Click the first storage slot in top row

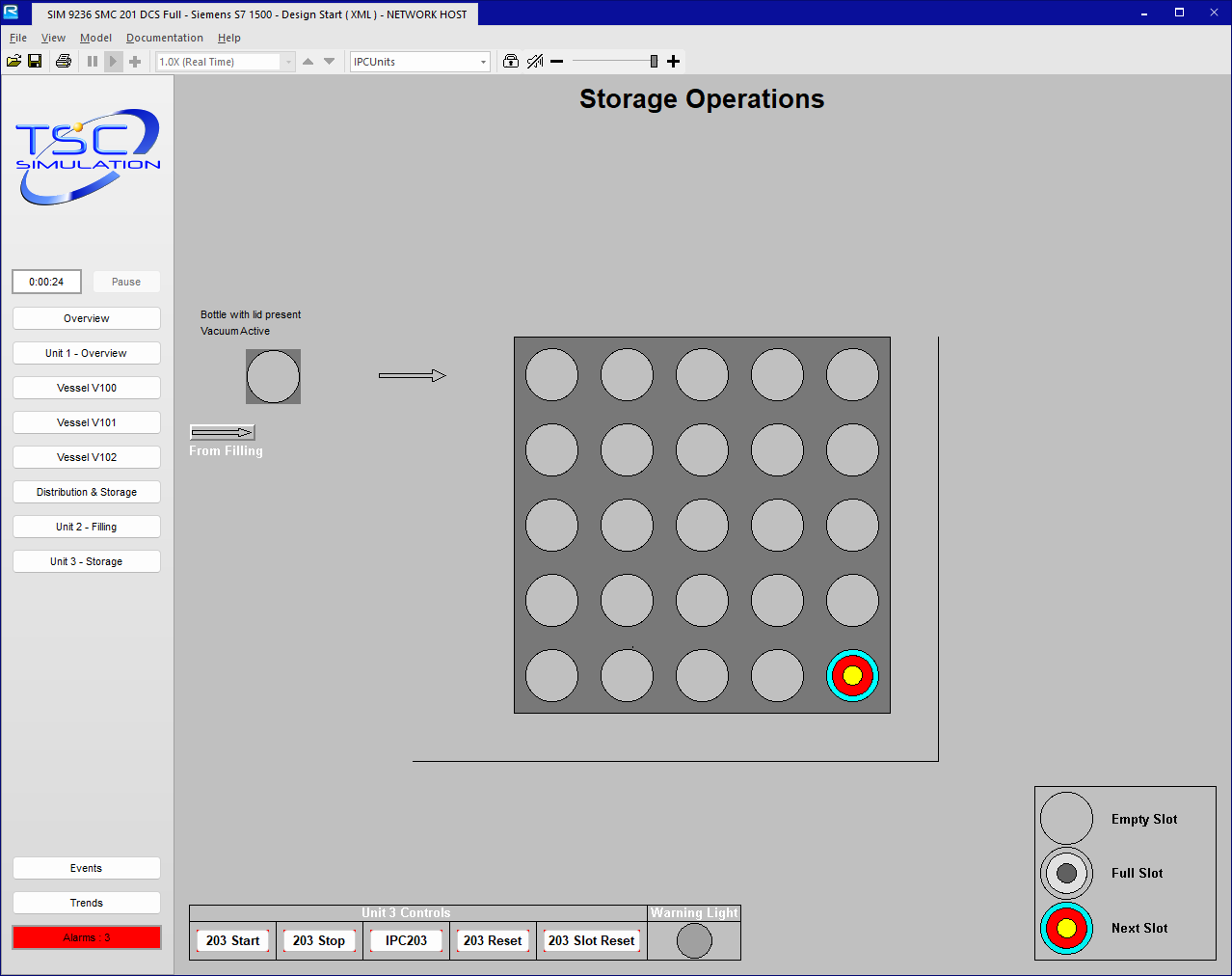pos(551,374)
